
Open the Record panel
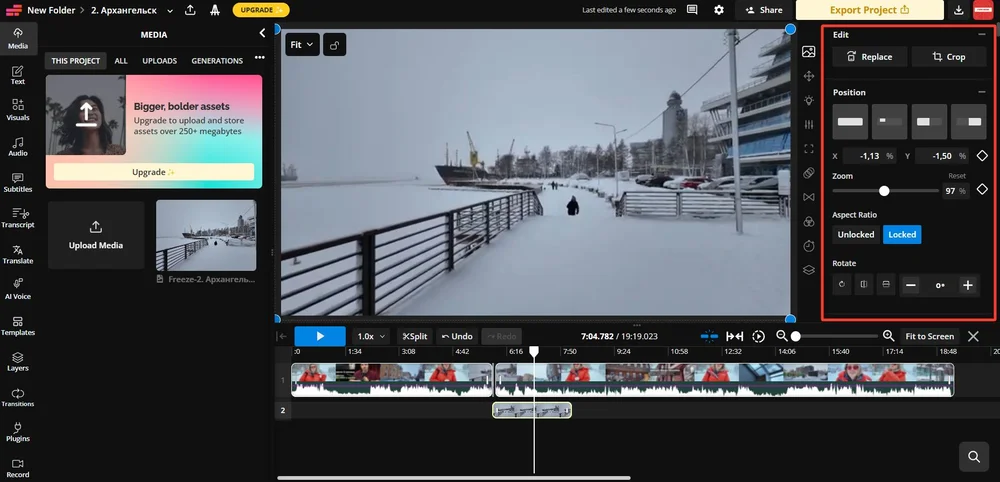coord(18,468)
